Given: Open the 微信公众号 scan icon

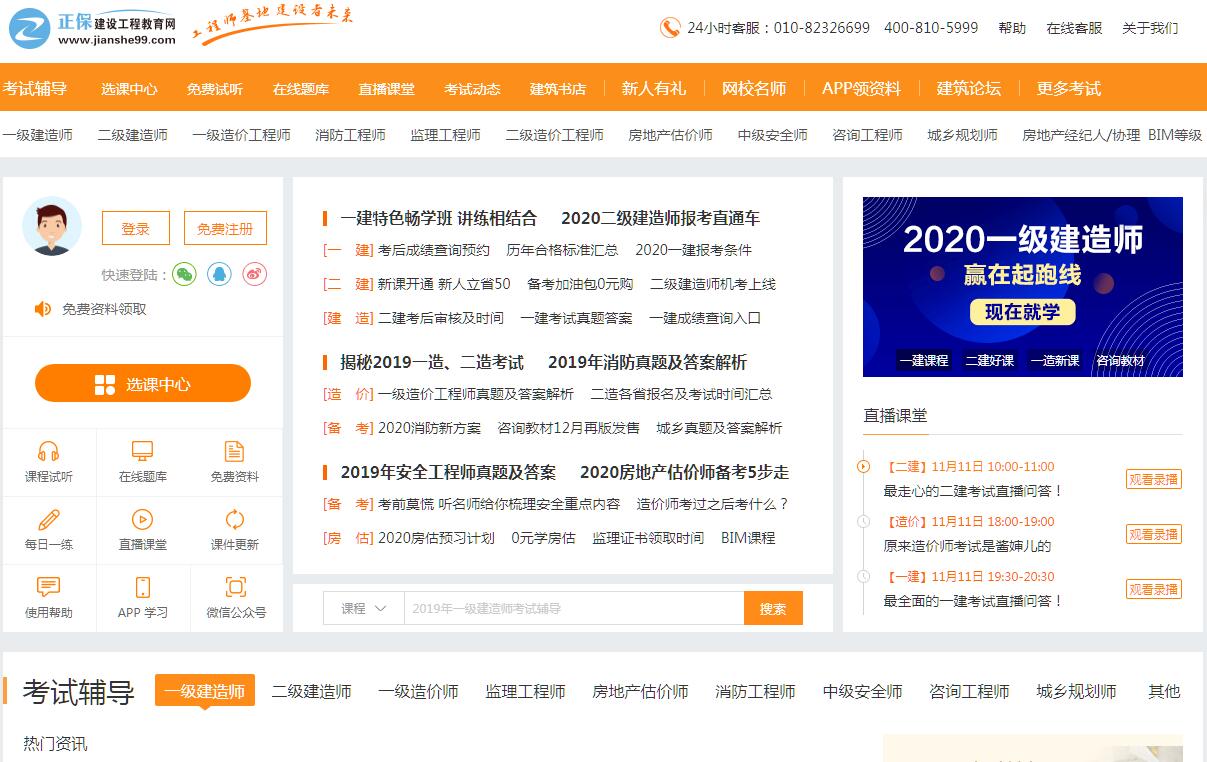Looking at the screenshot, I should 235,588.
